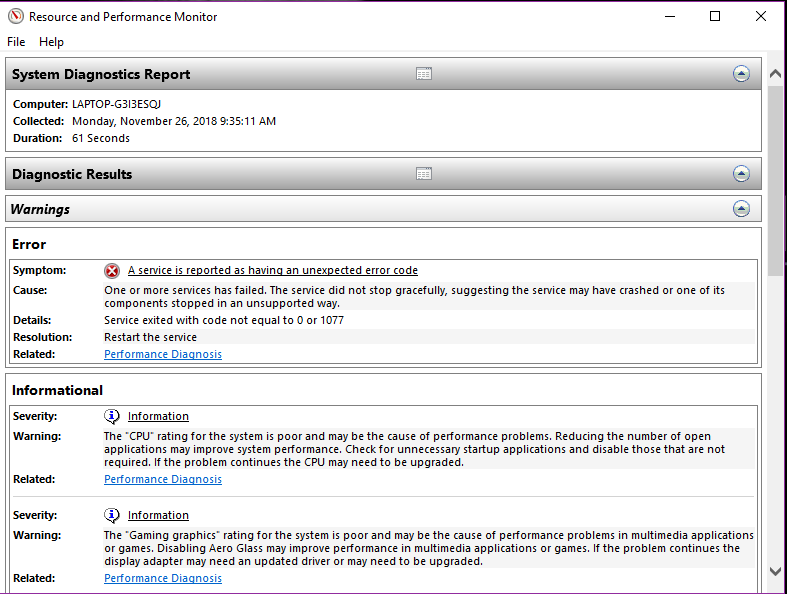Click the info icon in CPU rating entry

(112, 416)
